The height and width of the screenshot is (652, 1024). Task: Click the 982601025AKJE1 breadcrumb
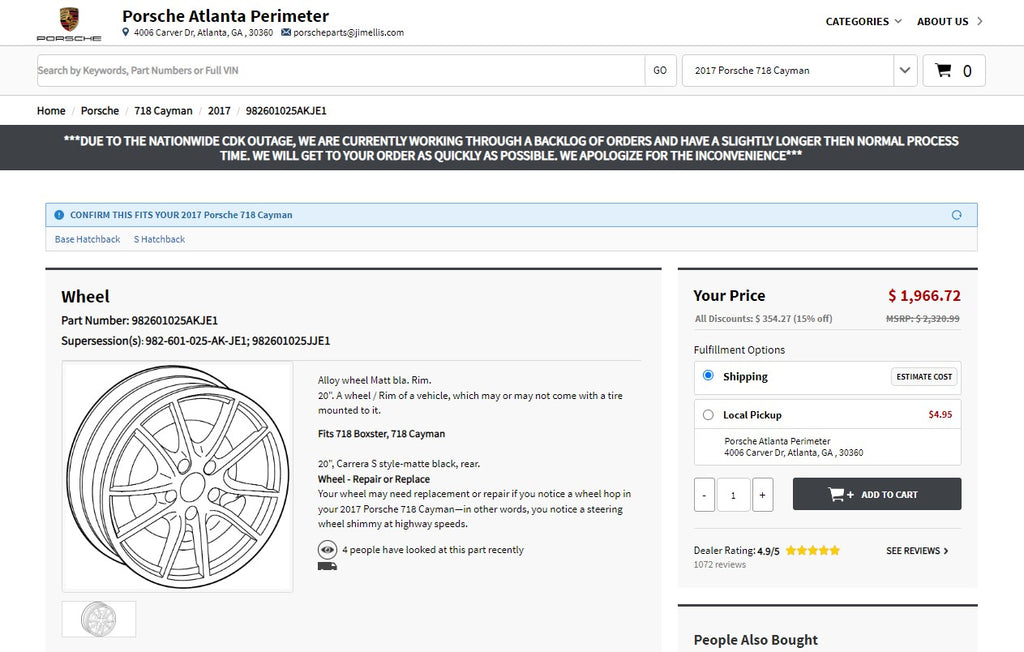point(286,111)
